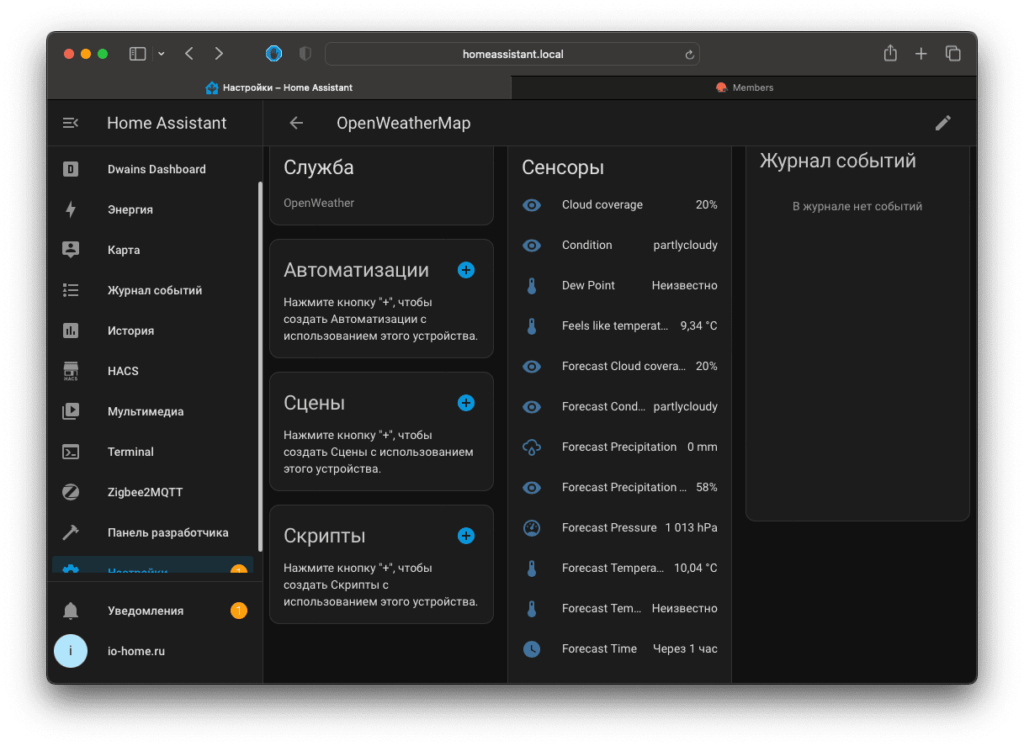1024x746 pixels.
Task: Open the Terminal console icon
Action: 71,451
